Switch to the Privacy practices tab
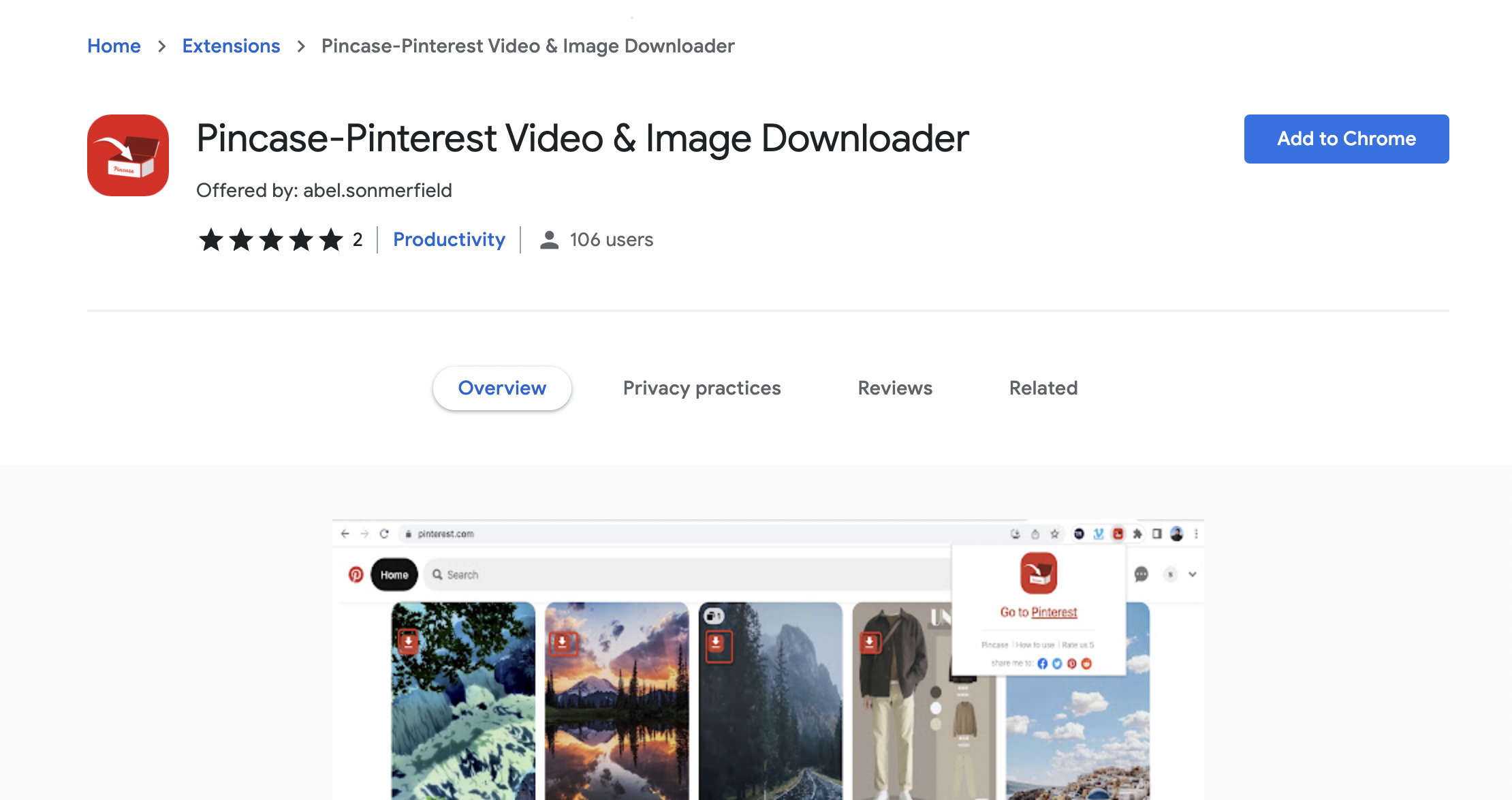 click(702, 388)
